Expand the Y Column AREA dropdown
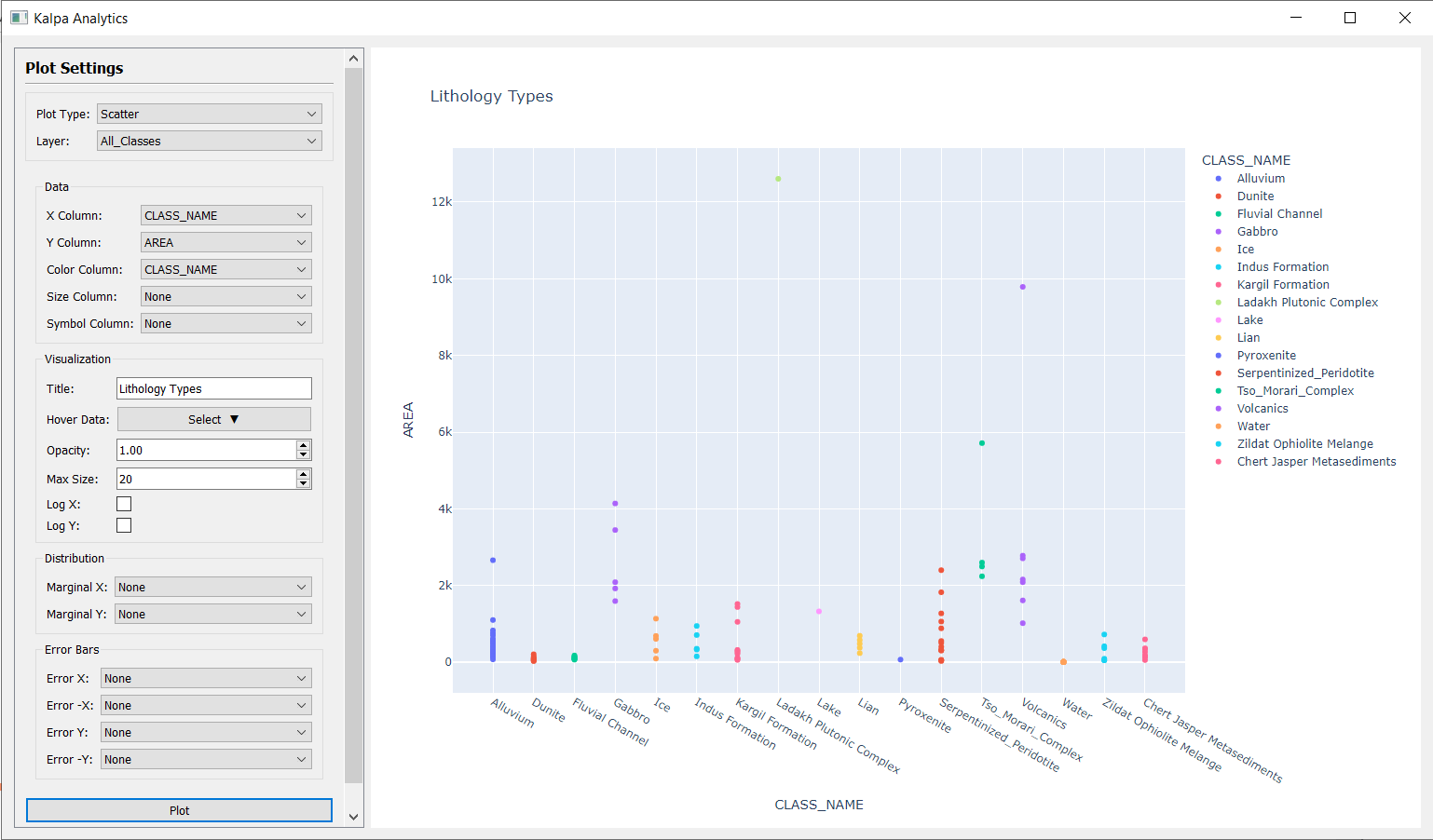The image size is (1433, 840). 225,242
